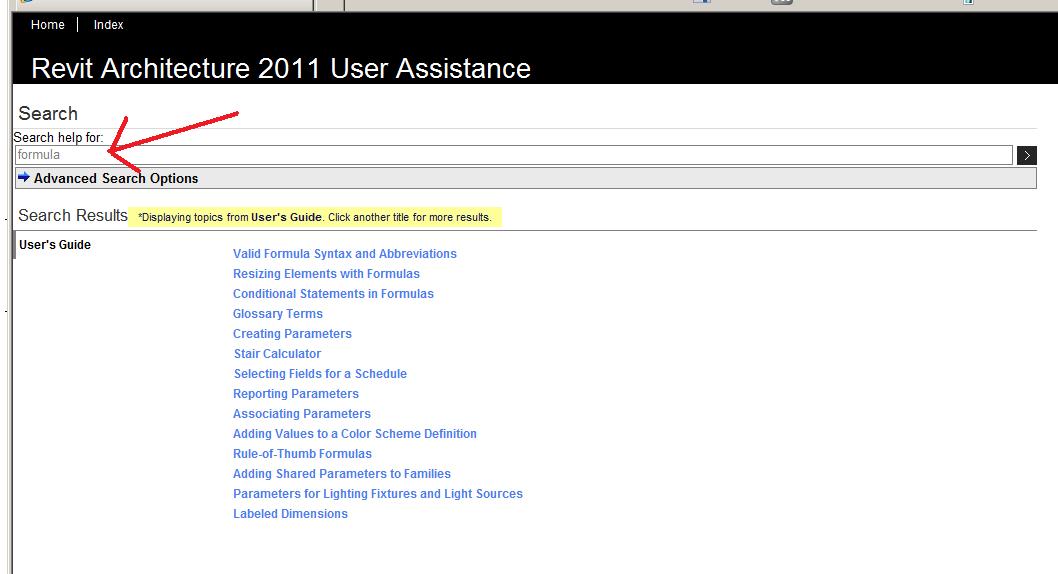The width and height of the screenshot is (1058, 574).
Task: Open Rule-of-Thumb Formulas topic
Action: (302, 454)
